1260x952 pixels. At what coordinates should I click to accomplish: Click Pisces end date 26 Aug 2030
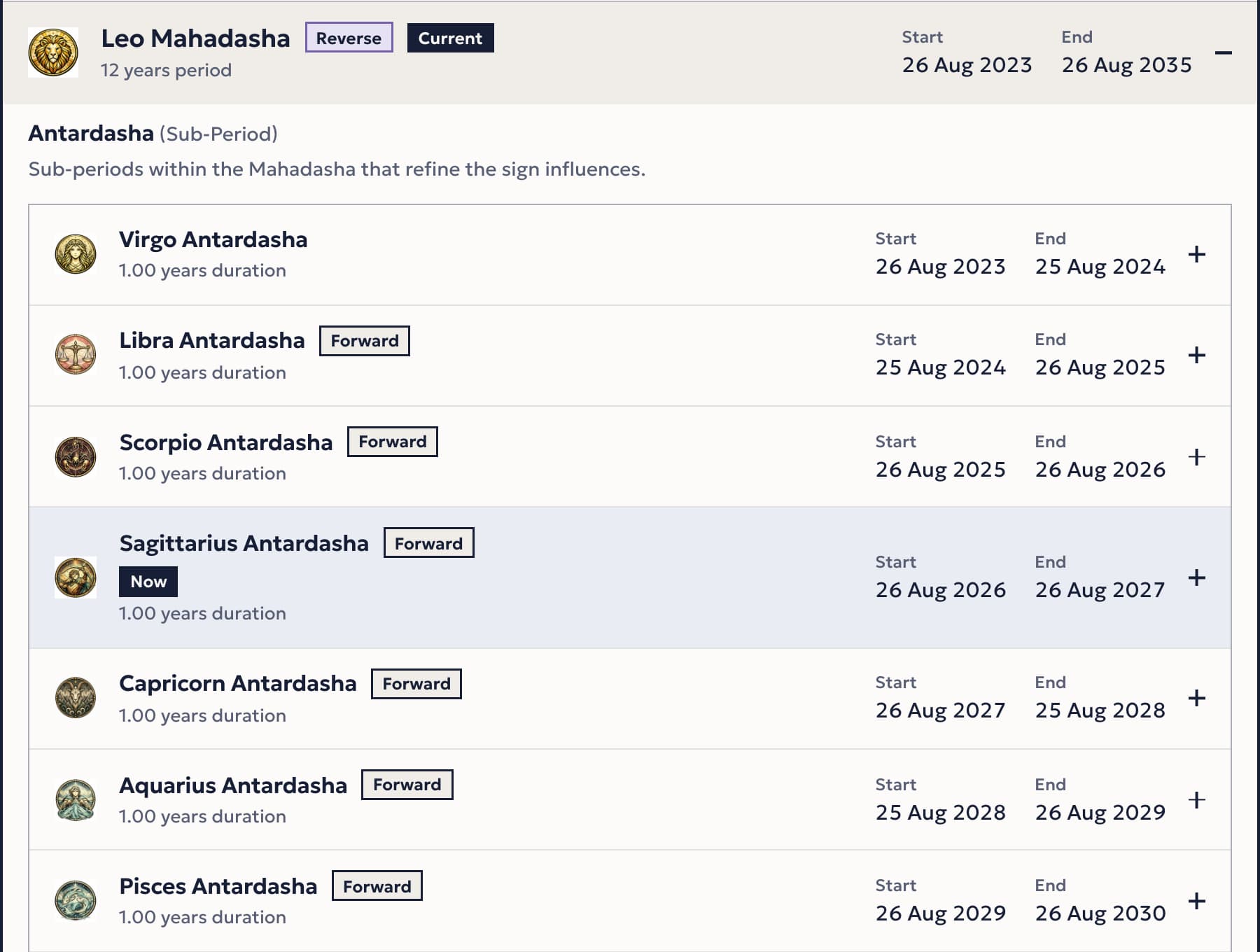(1100, 913)
